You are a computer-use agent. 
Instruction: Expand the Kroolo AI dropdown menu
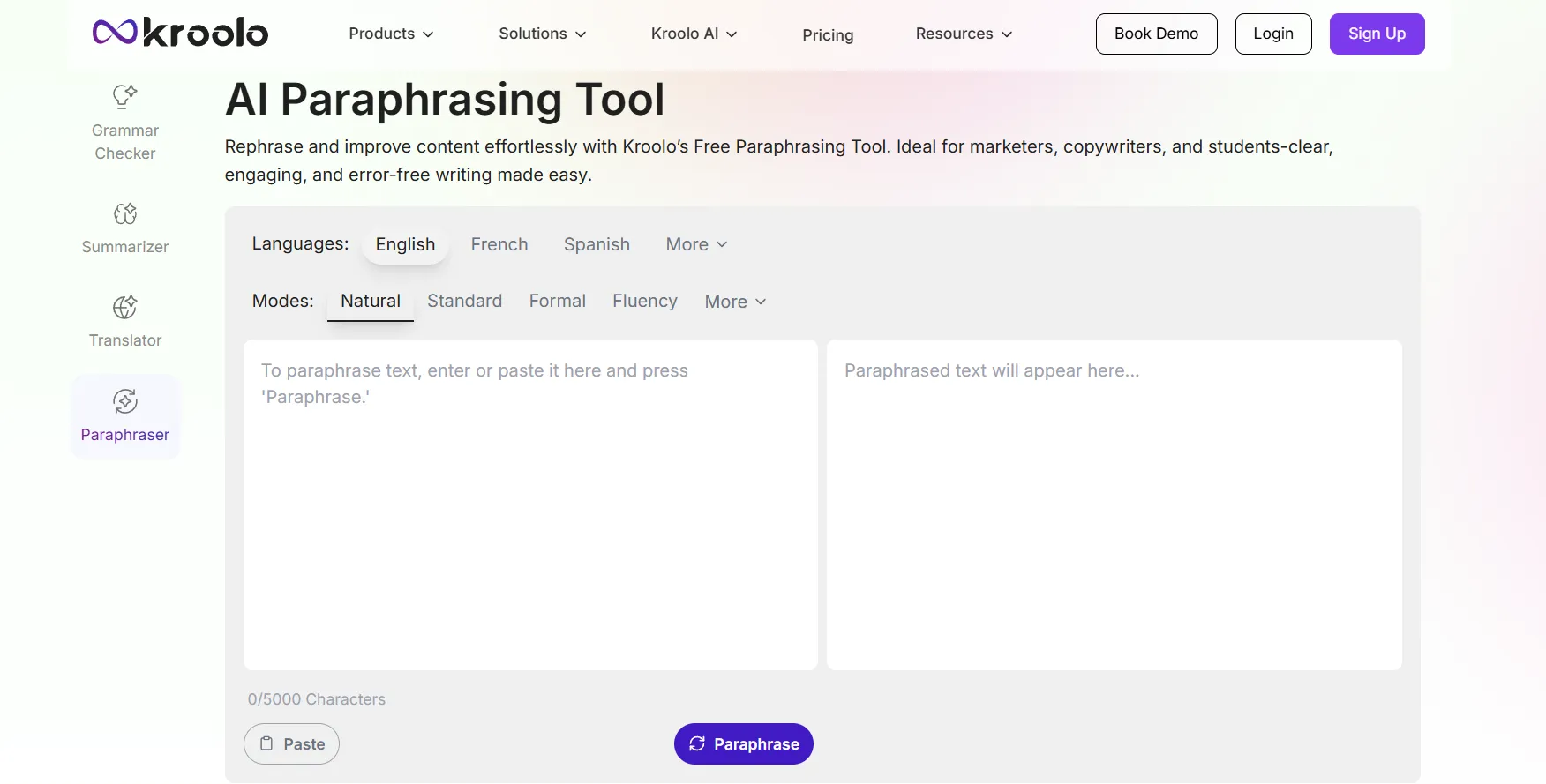694,34
